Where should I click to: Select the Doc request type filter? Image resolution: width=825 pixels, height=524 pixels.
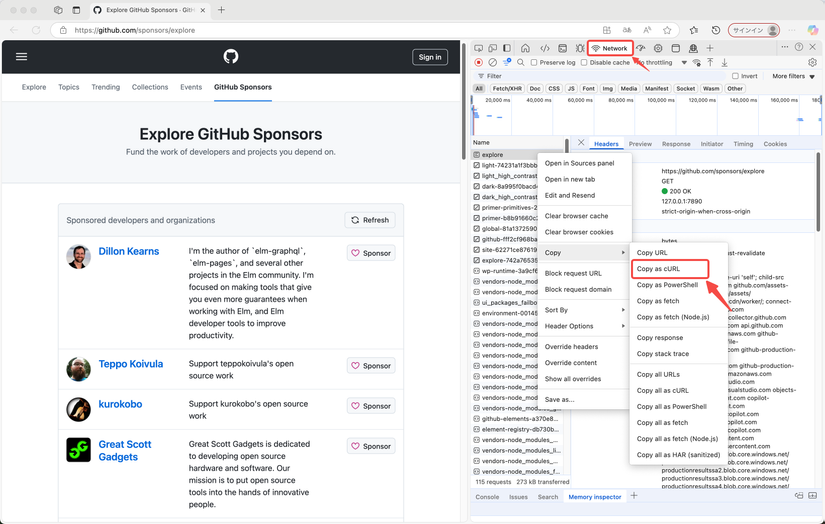pos(535,88)
